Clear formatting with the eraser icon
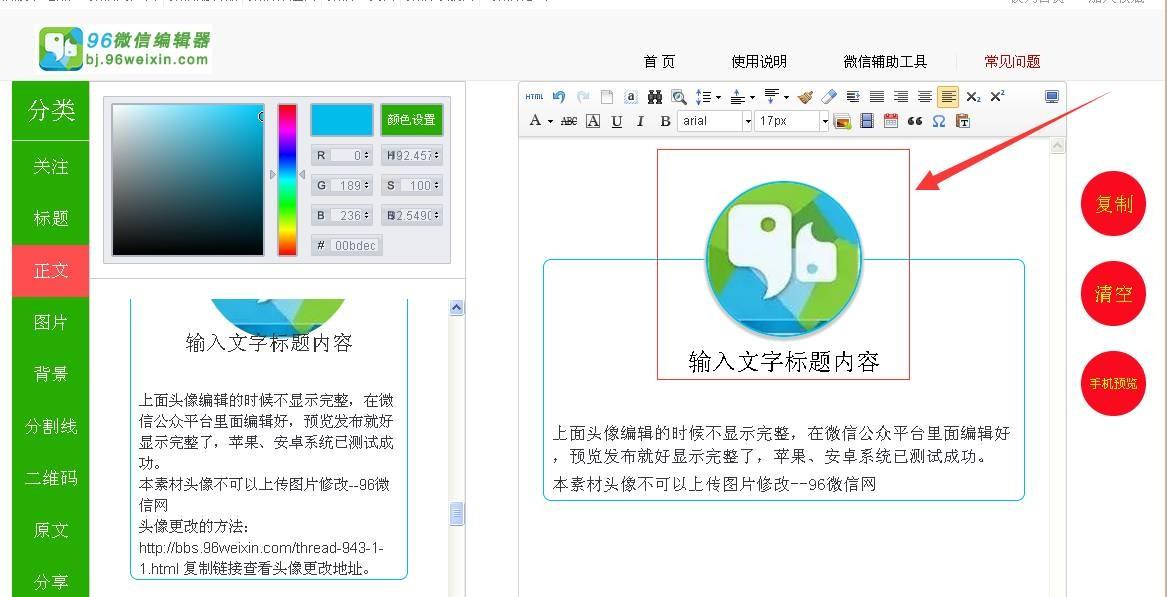Image resolution: width=1167 pixels, height=597 pixels. tap(828, 97)
